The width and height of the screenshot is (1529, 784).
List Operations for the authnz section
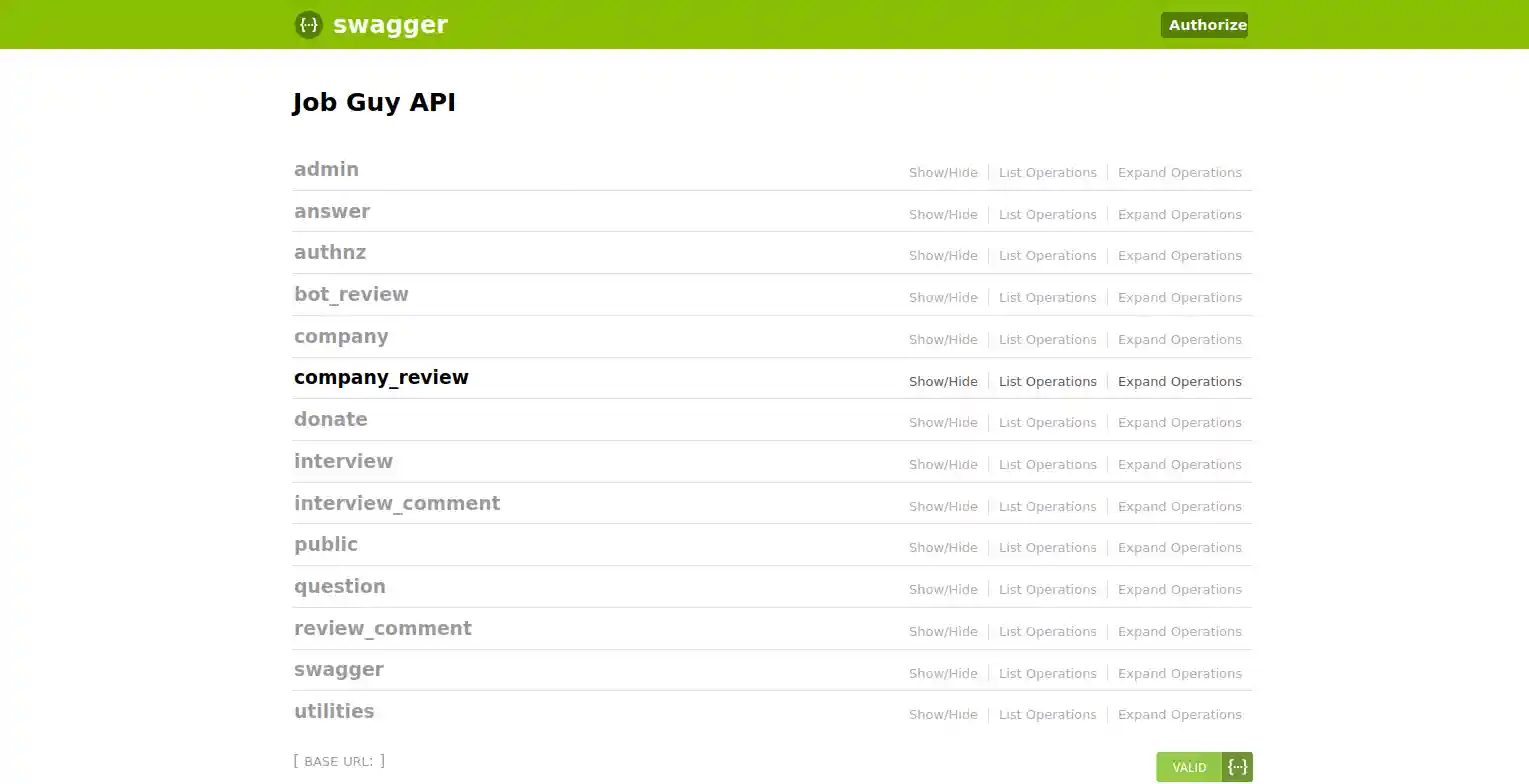click(x=1047, y=255)
